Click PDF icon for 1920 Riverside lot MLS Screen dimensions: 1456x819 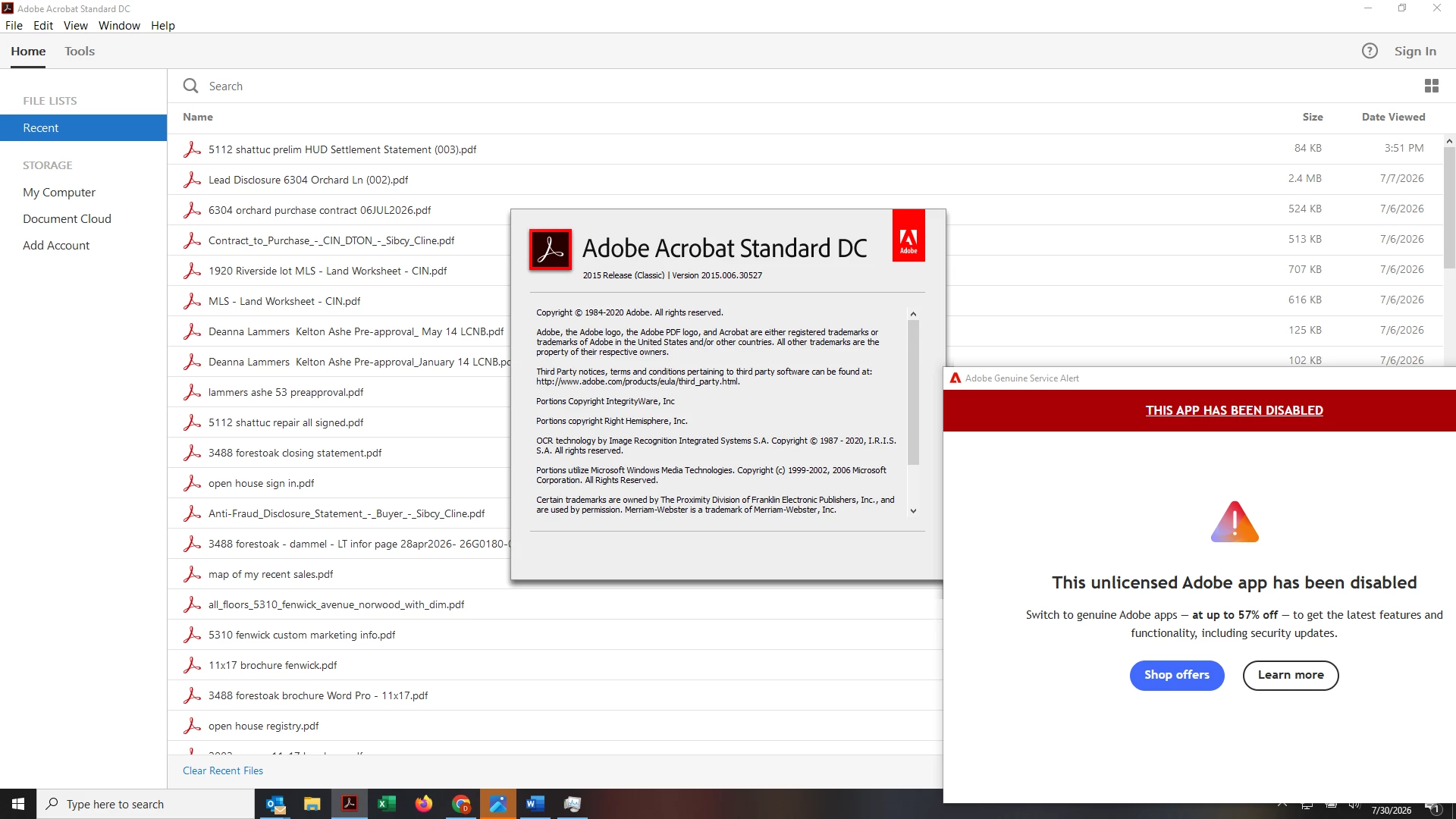coord(192,271)
